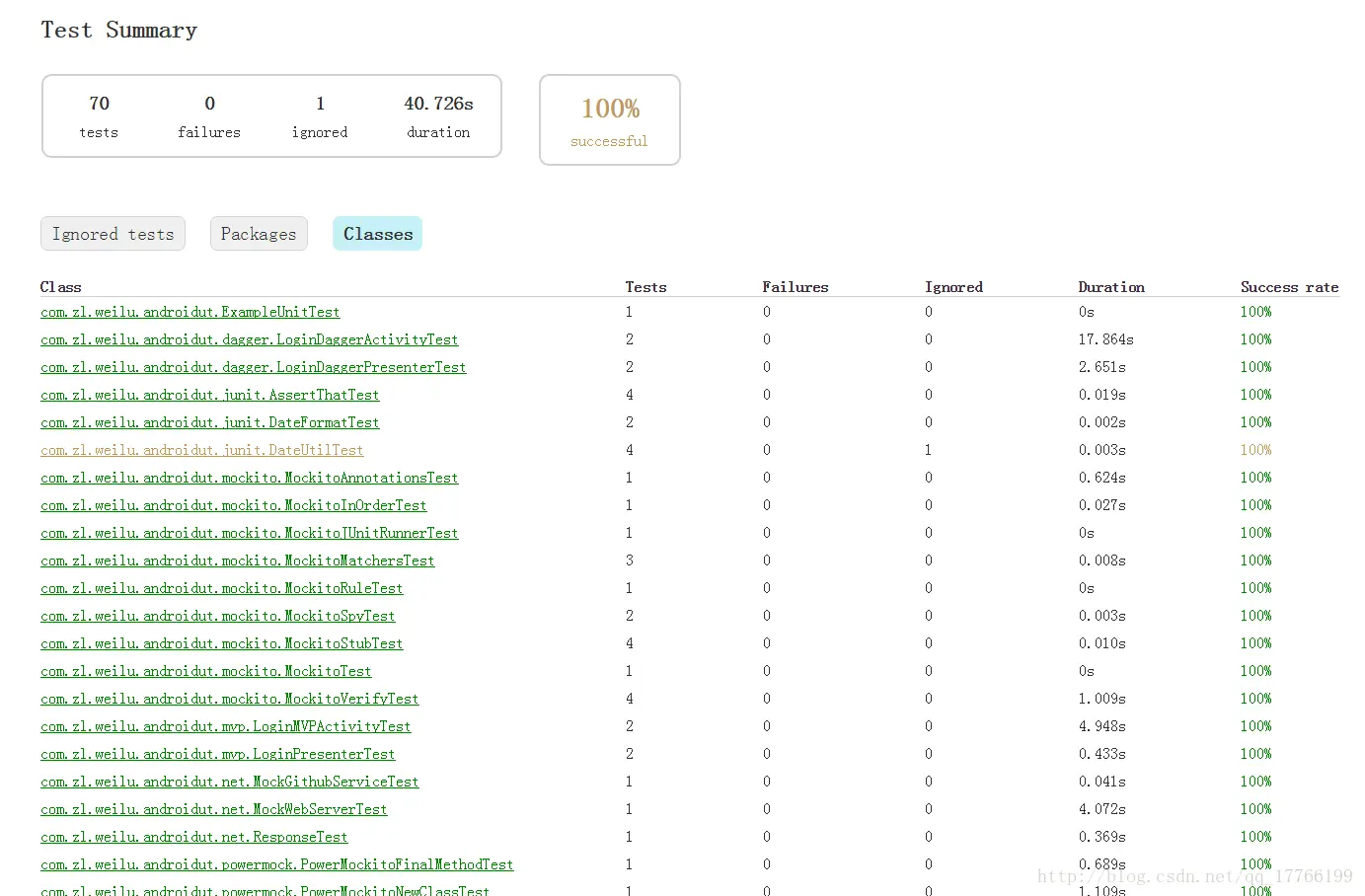Click Ignored count 1 in DateUtilTest row
The width and height of the screenshot is (1365, 896).
point(928,450)
